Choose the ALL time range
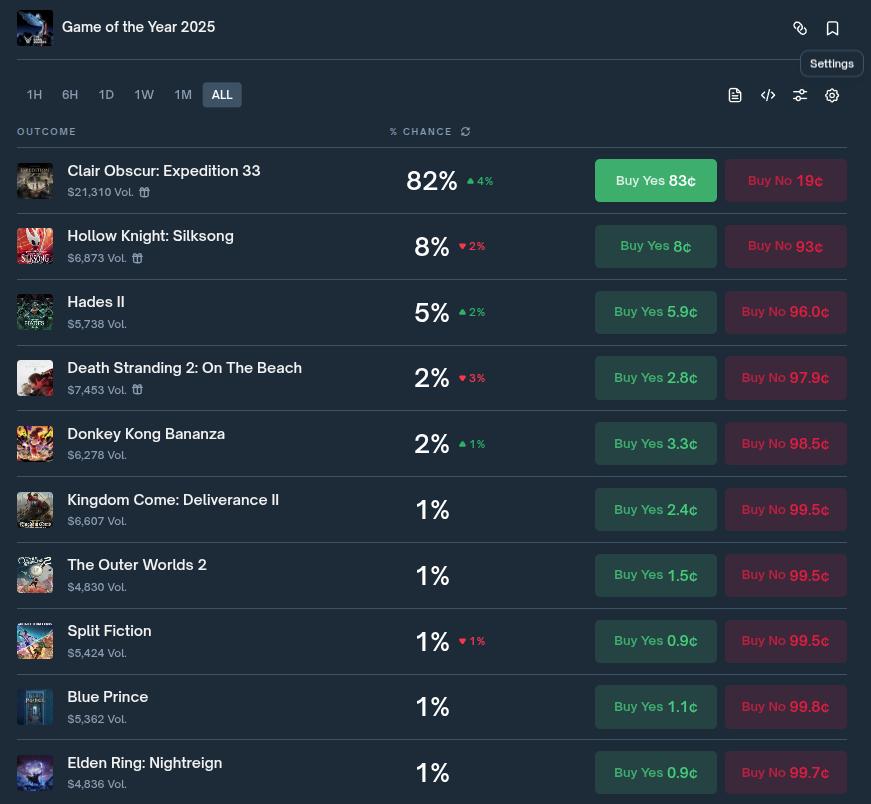The width and height of the screenshot is (871, 804). 222,95
